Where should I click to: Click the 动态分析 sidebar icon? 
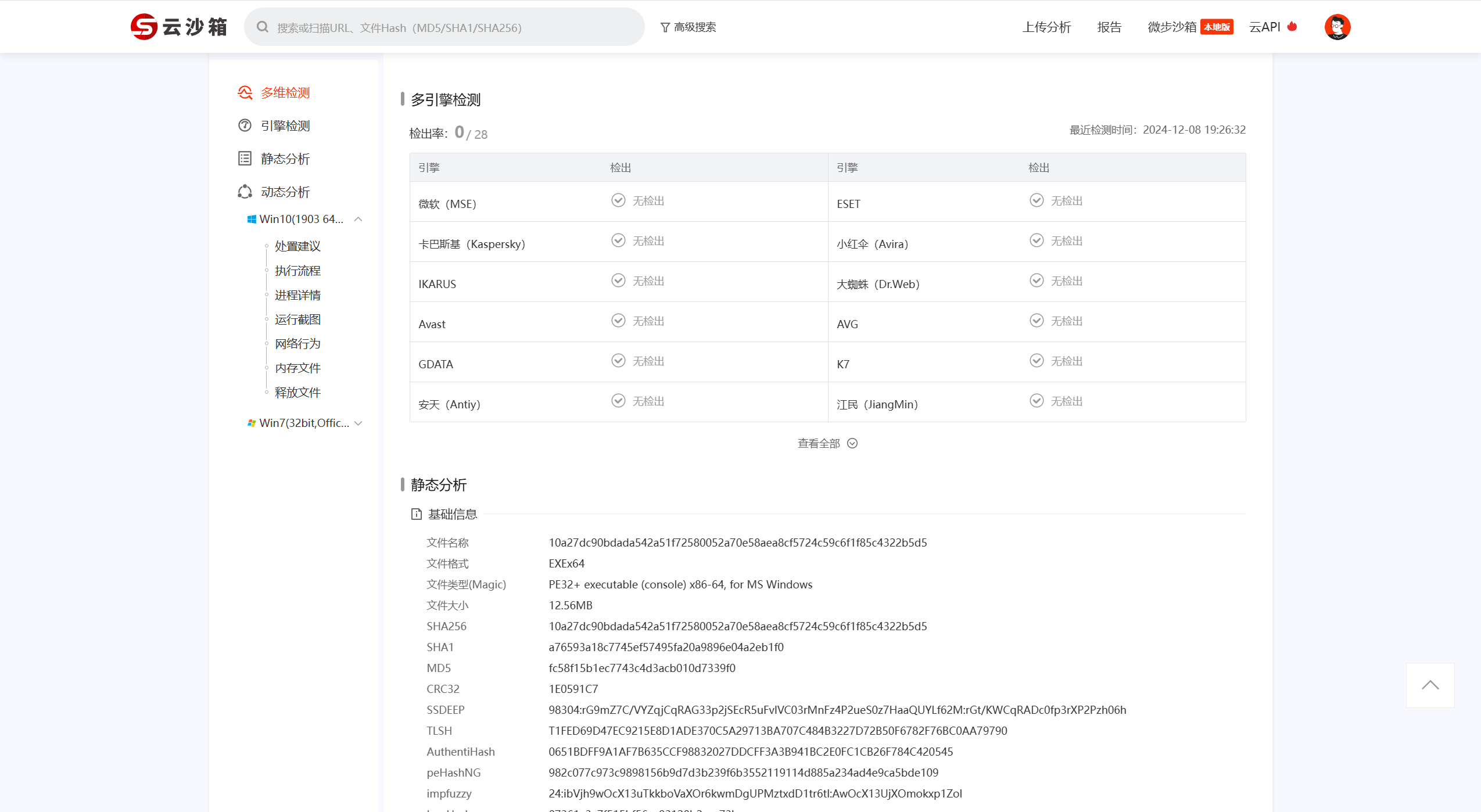pyautogui.click(x=245, y=192)
